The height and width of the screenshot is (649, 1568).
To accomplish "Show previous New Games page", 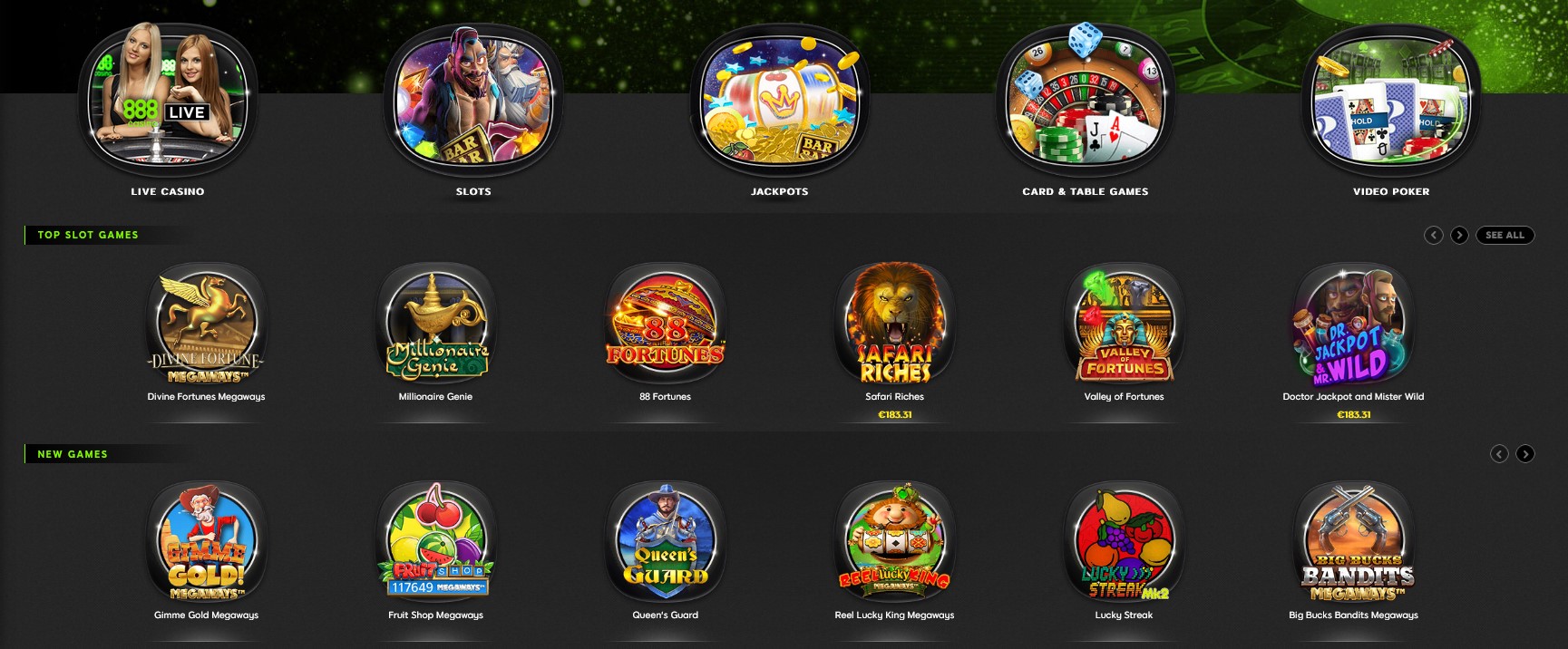I will pyautogui.click(x=1499, y=454).
